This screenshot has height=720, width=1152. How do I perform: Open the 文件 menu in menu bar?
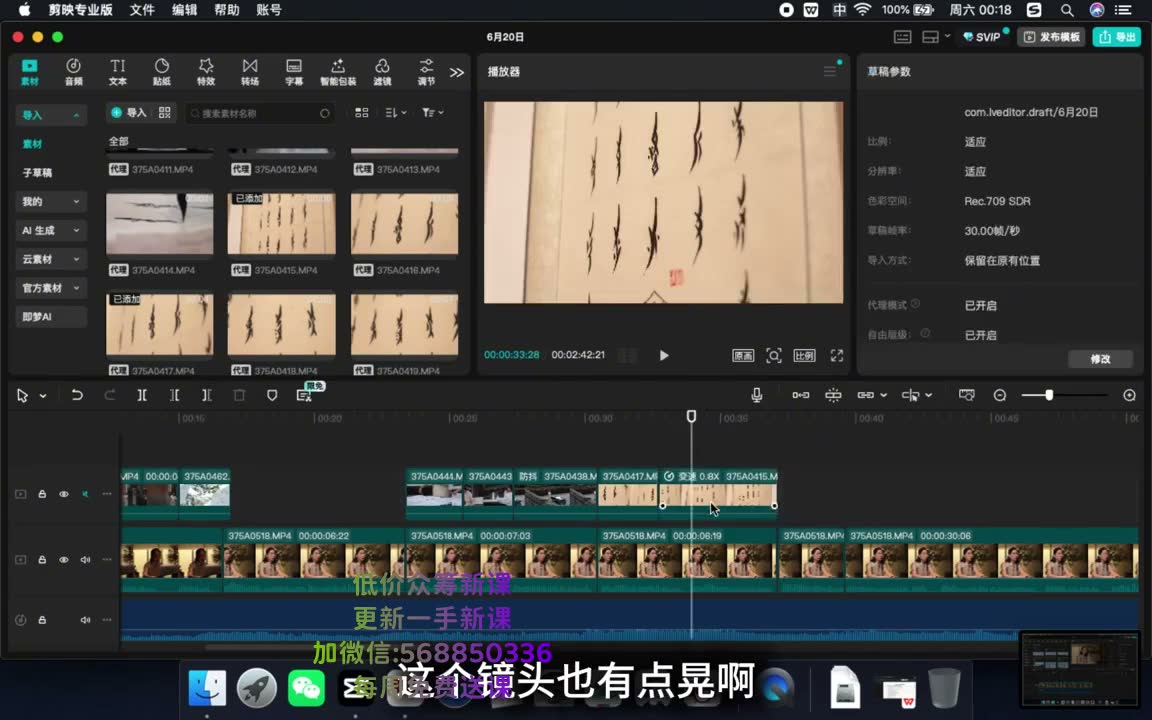click(142, 10)
